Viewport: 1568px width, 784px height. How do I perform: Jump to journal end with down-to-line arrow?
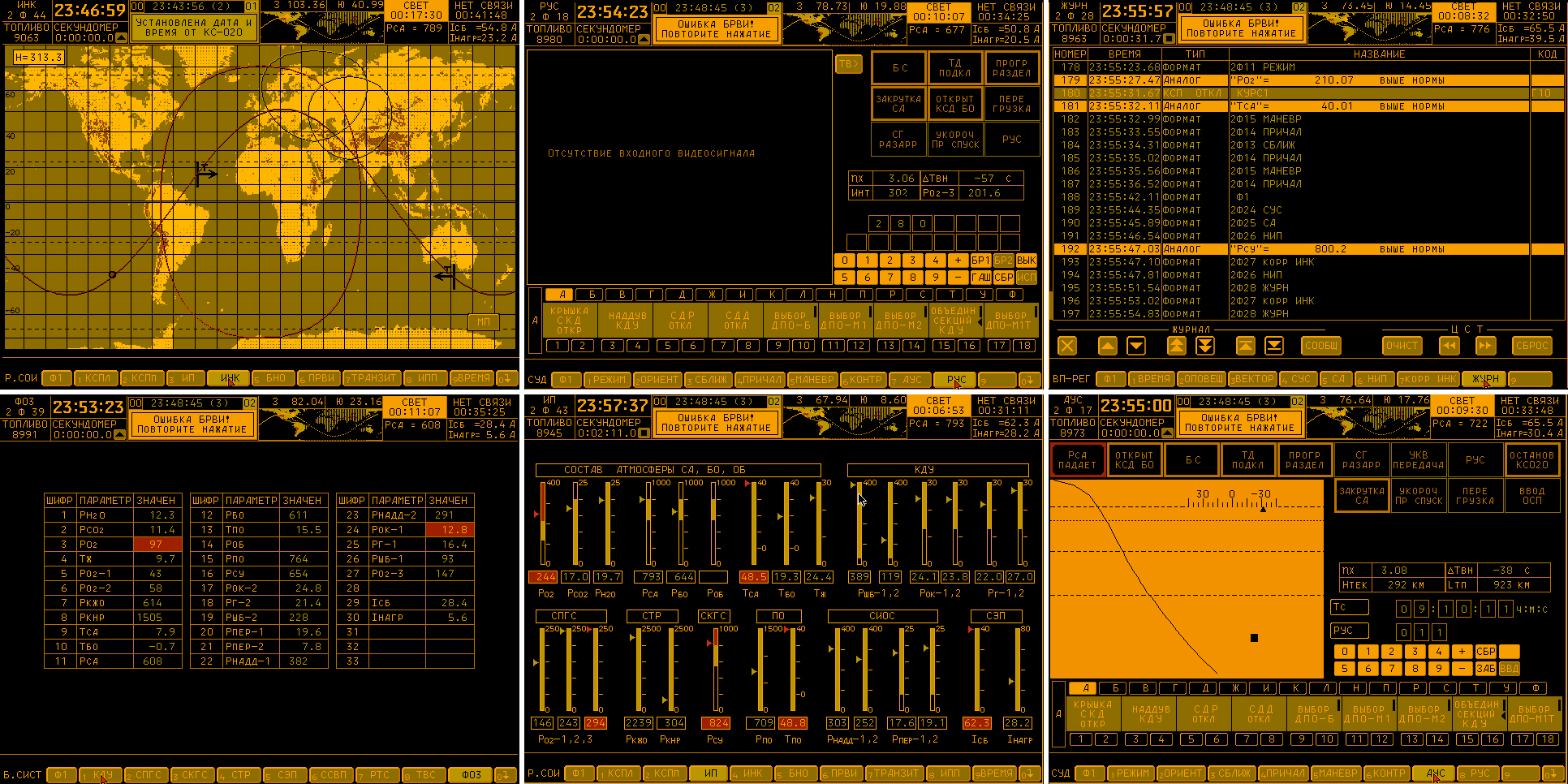coord(1274,346)
